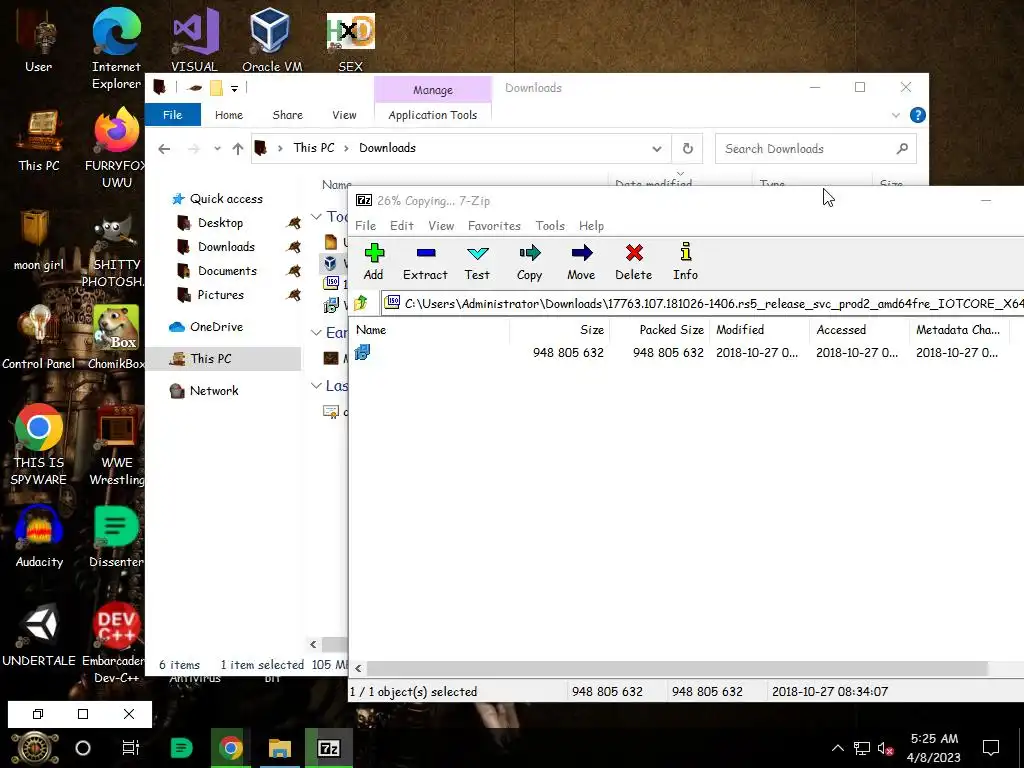Select Downloads in Explorer sidebar
Viewport: 1024px width, 768px height.
[x=226, y=247]
